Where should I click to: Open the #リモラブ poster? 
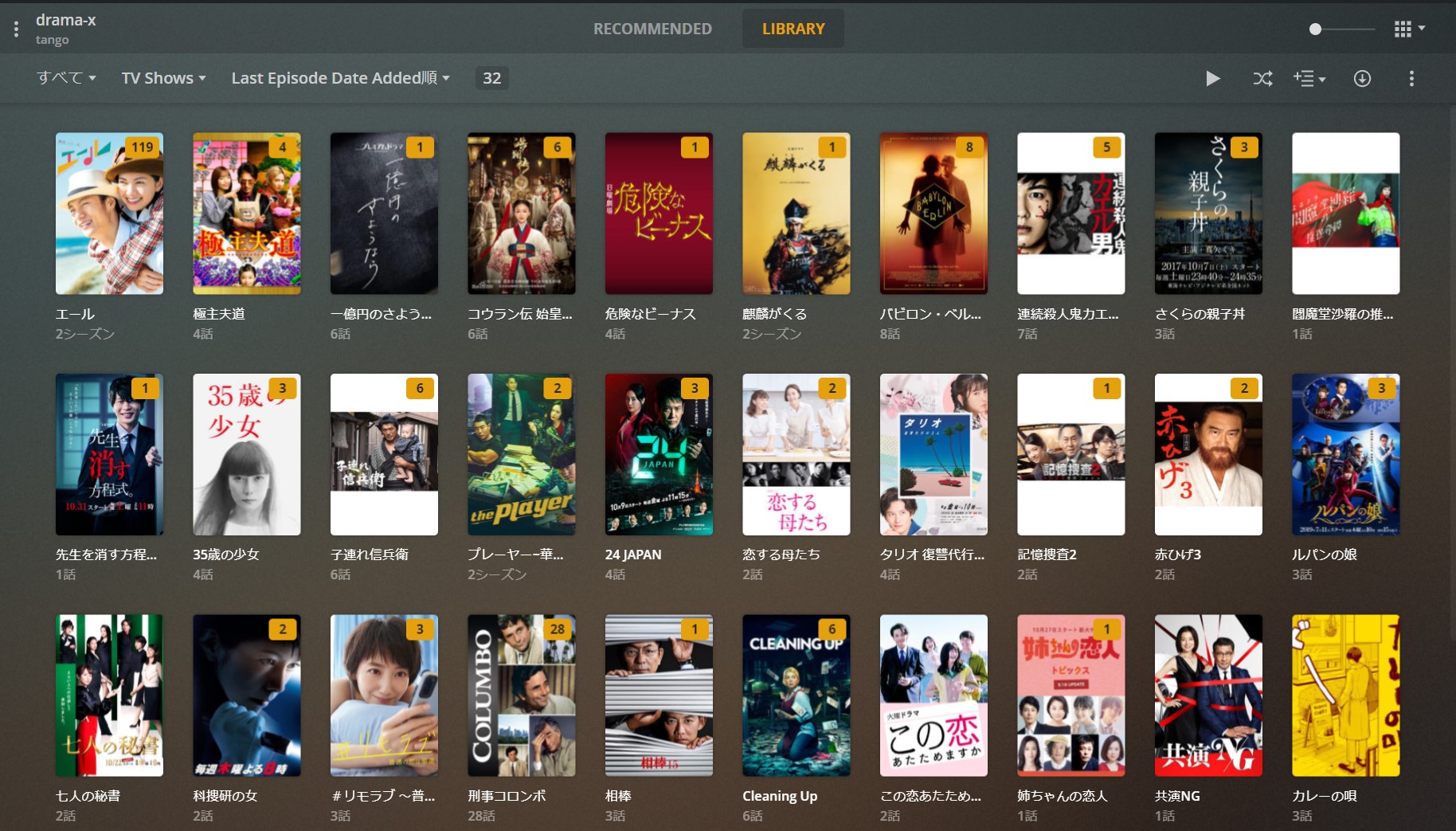pyautogui.click(x=384, y=696)
